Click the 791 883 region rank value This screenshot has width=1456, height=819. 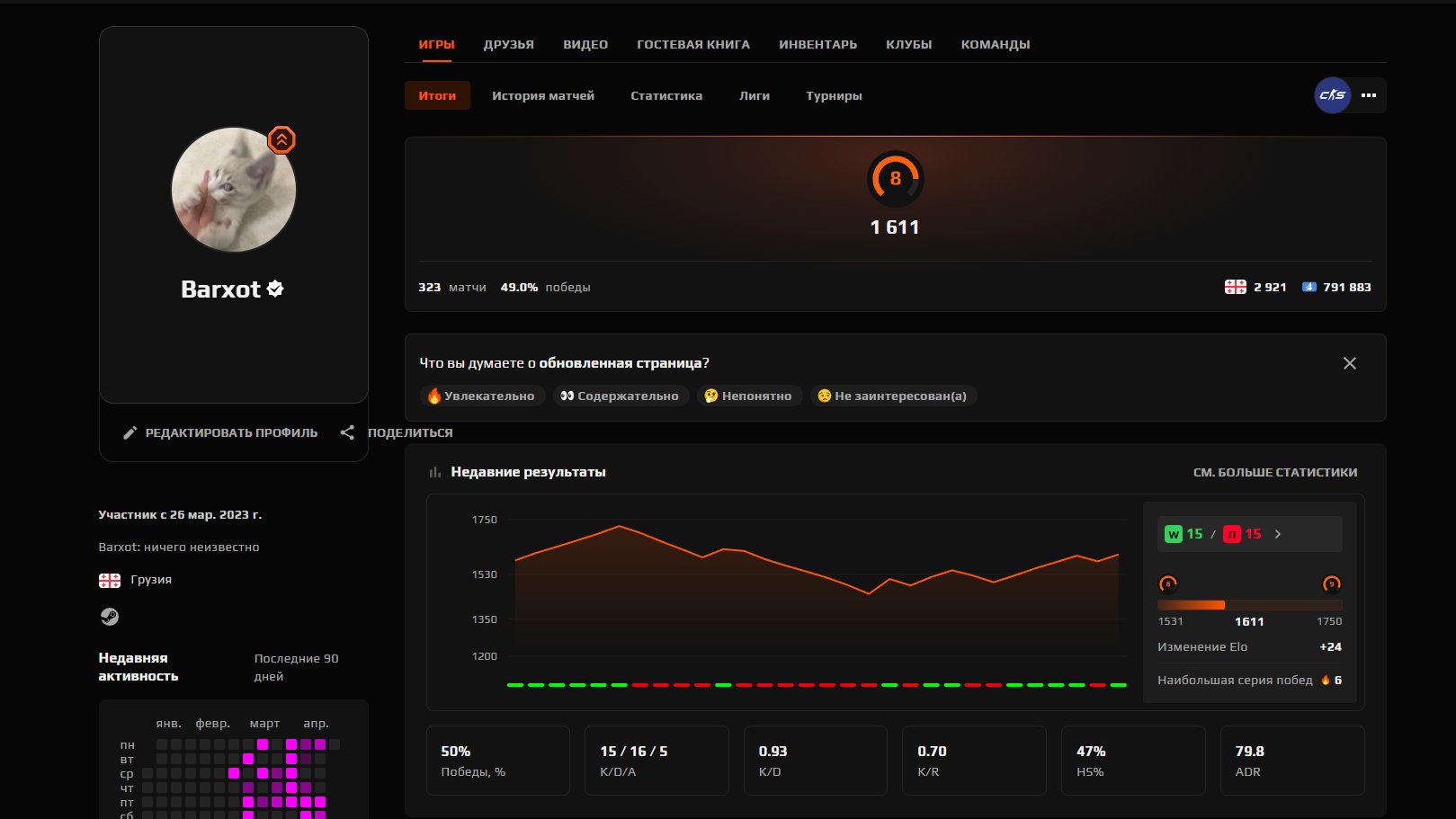point(1347,288)
